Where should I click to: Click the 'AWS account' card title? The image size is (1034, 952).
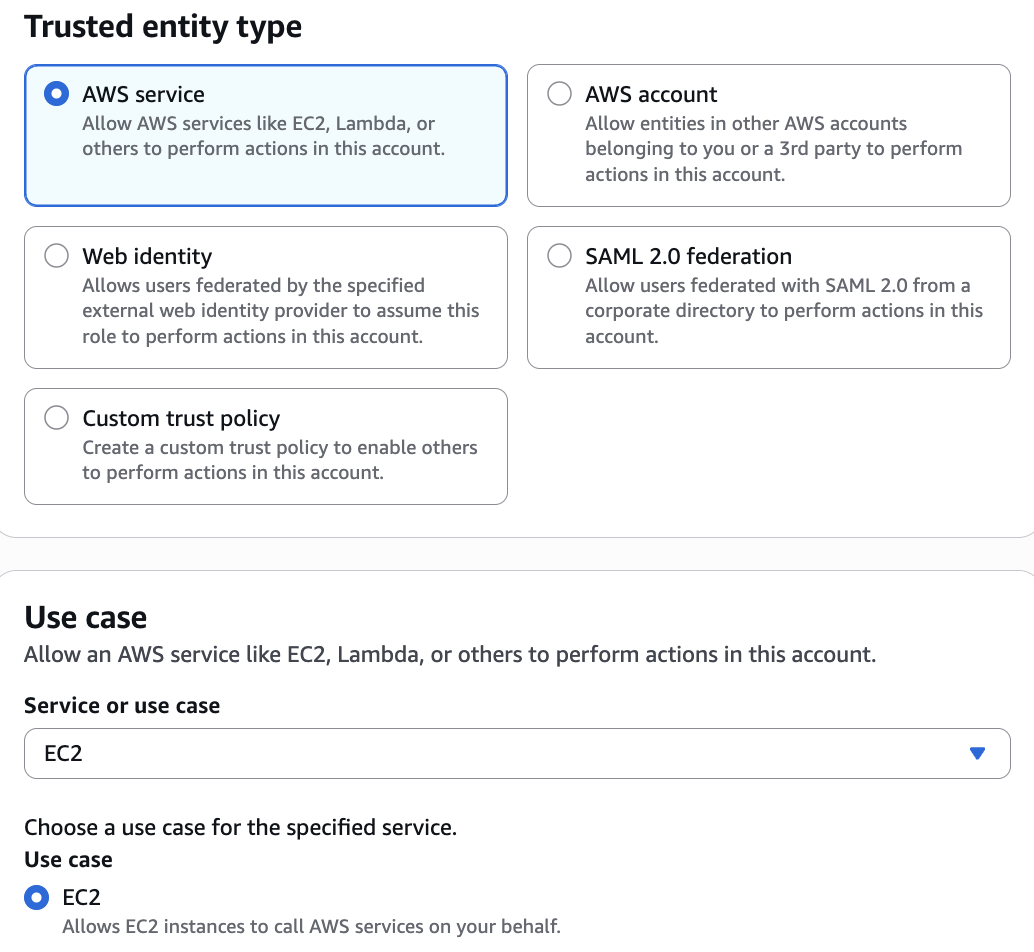click(x=651, y=94)
